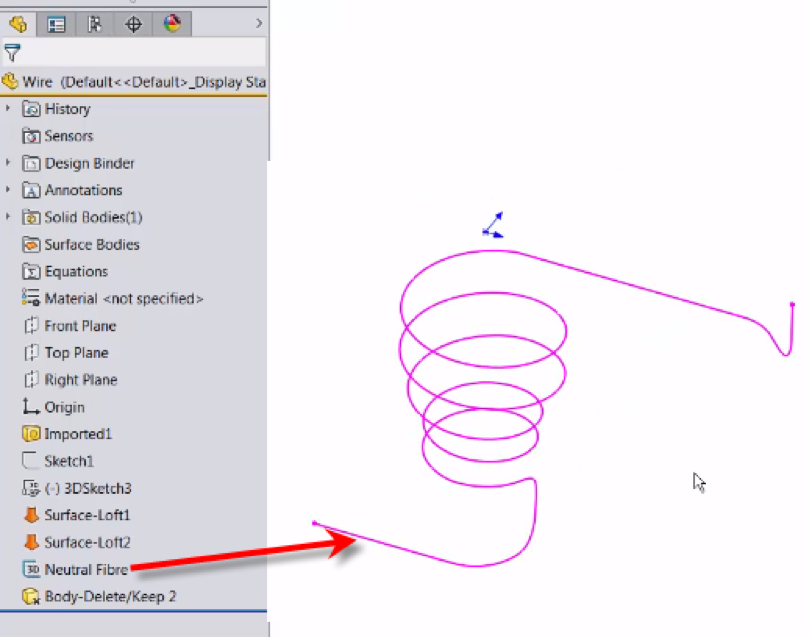810x637 pixels.
Task: Select the Front Plane label
Action: pyautogui.click(x=80, y=325)
